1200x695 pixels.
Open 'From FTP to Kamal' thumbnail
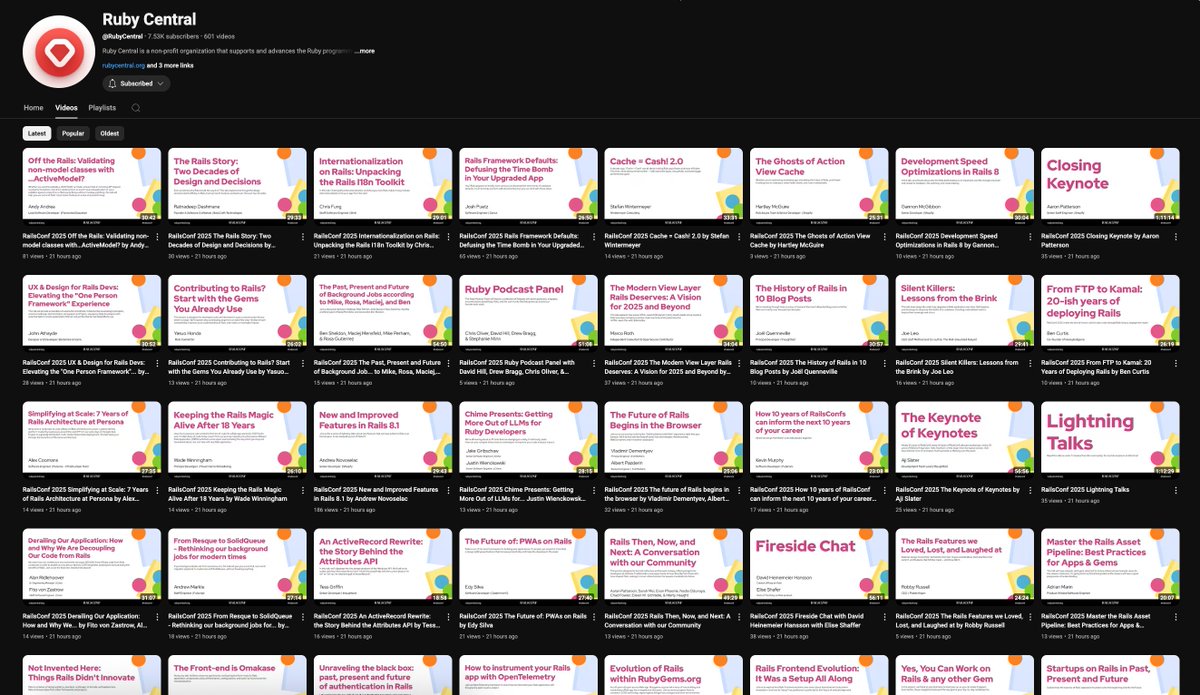click(x=1110, y=313)
